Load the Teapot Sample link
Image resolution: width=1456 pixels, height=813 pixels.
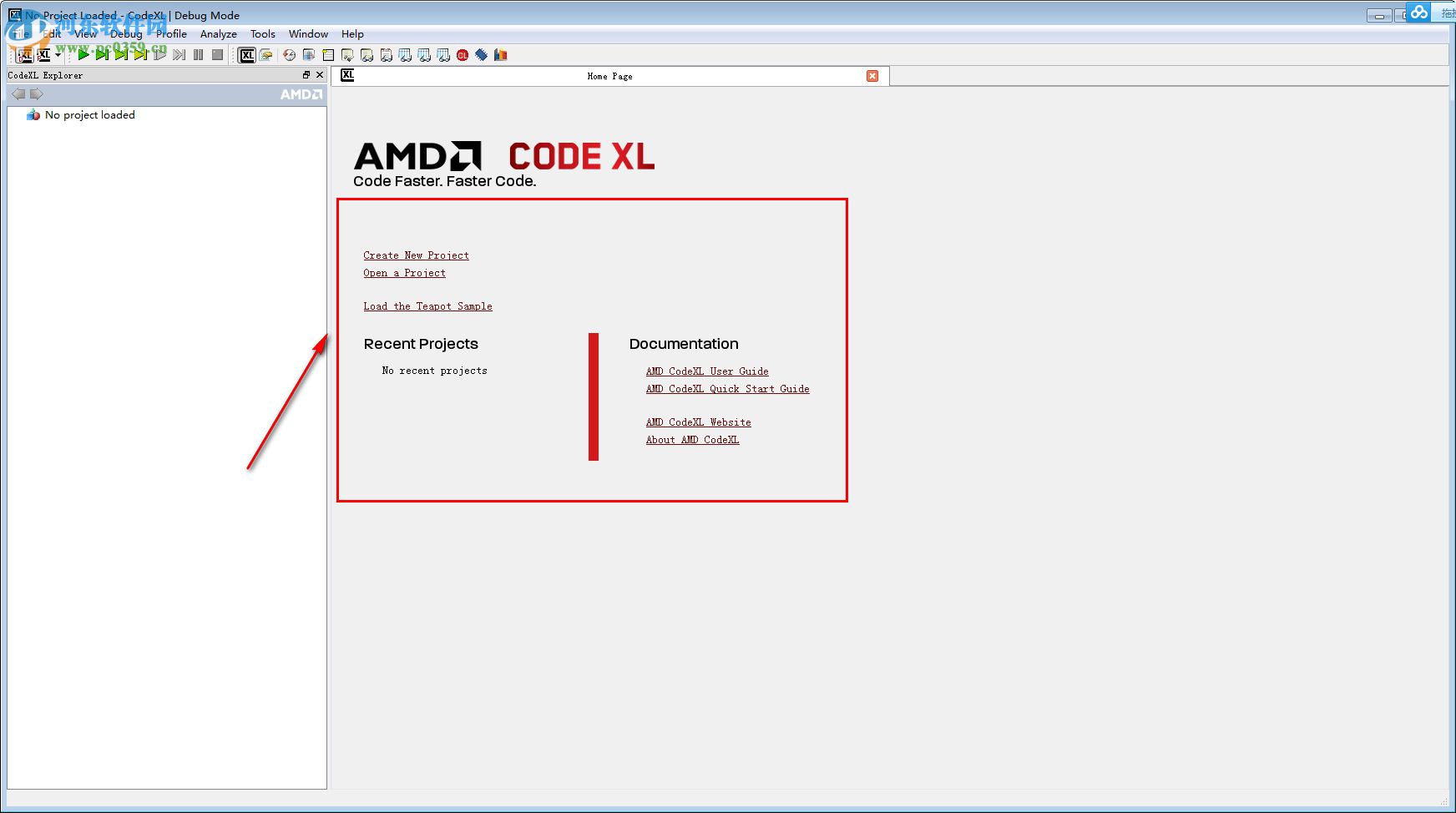427,306
